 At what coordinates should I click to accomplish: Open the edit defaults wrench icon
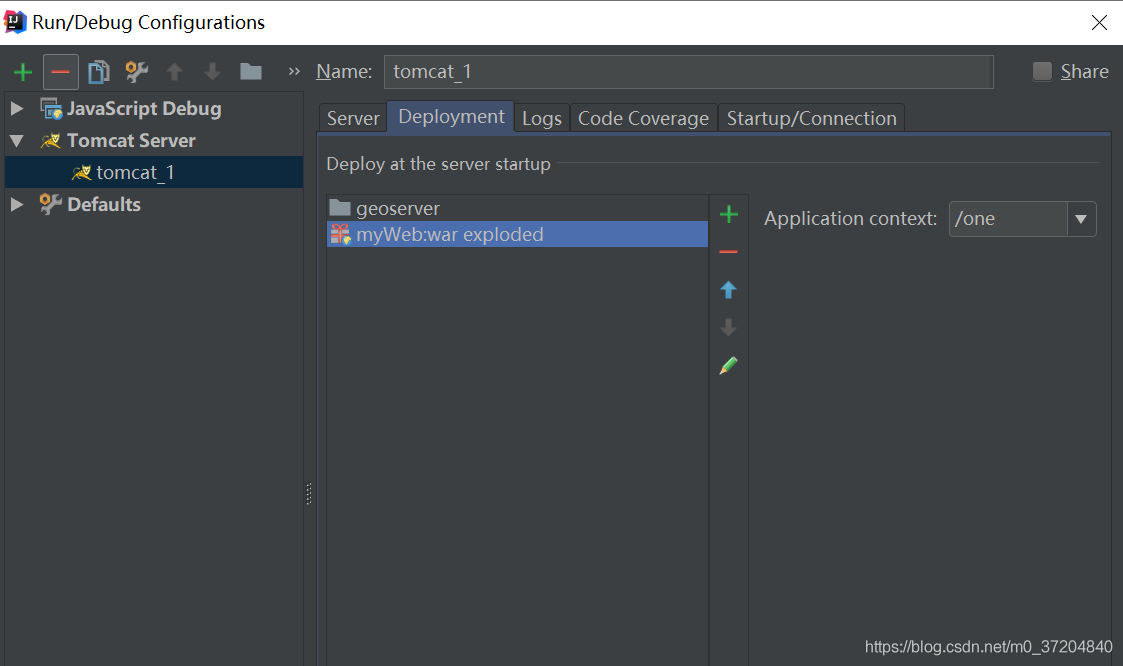pyautogui.click(x=136, y=72)
